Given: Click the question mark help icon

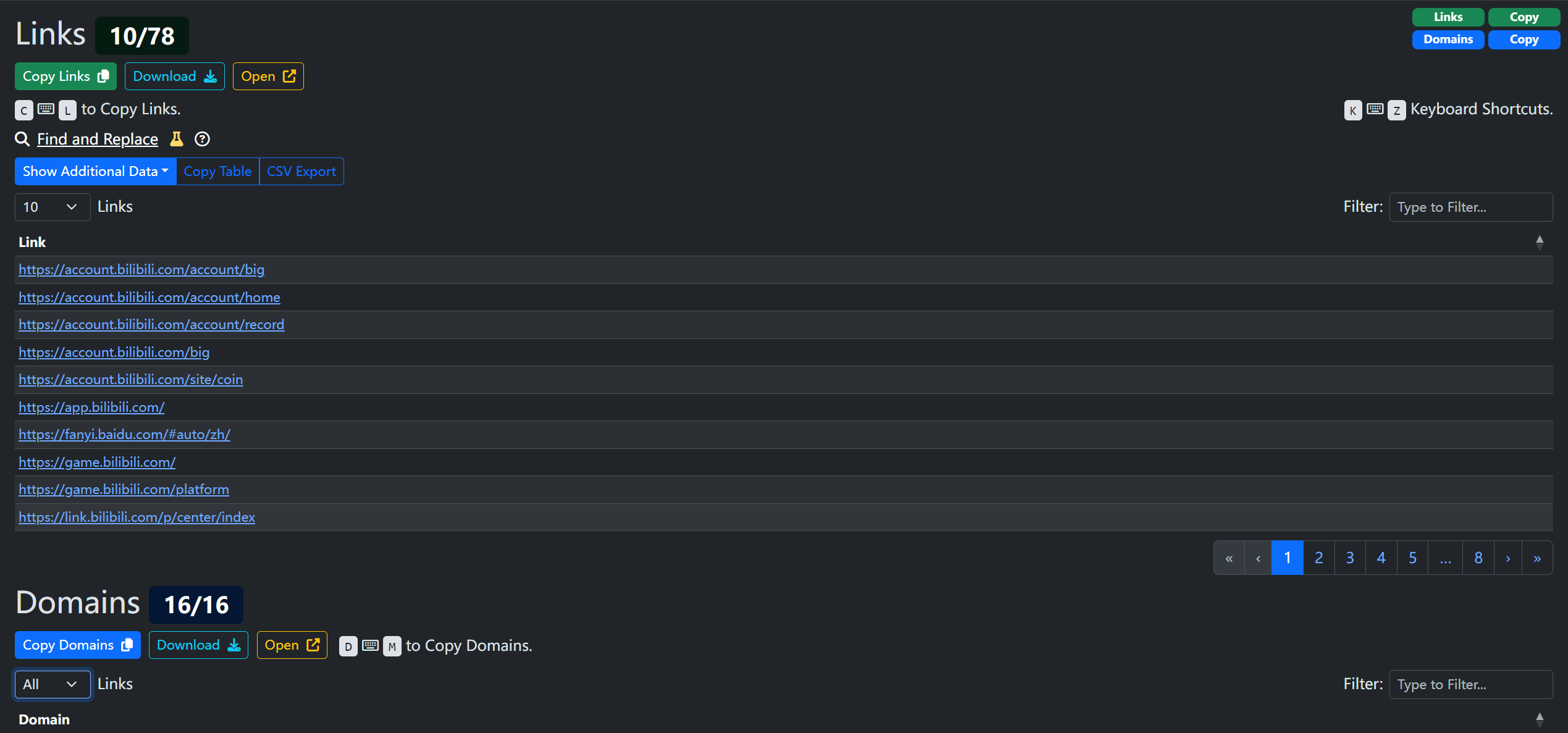Looking at the screenshot, I should coord(202,139).
